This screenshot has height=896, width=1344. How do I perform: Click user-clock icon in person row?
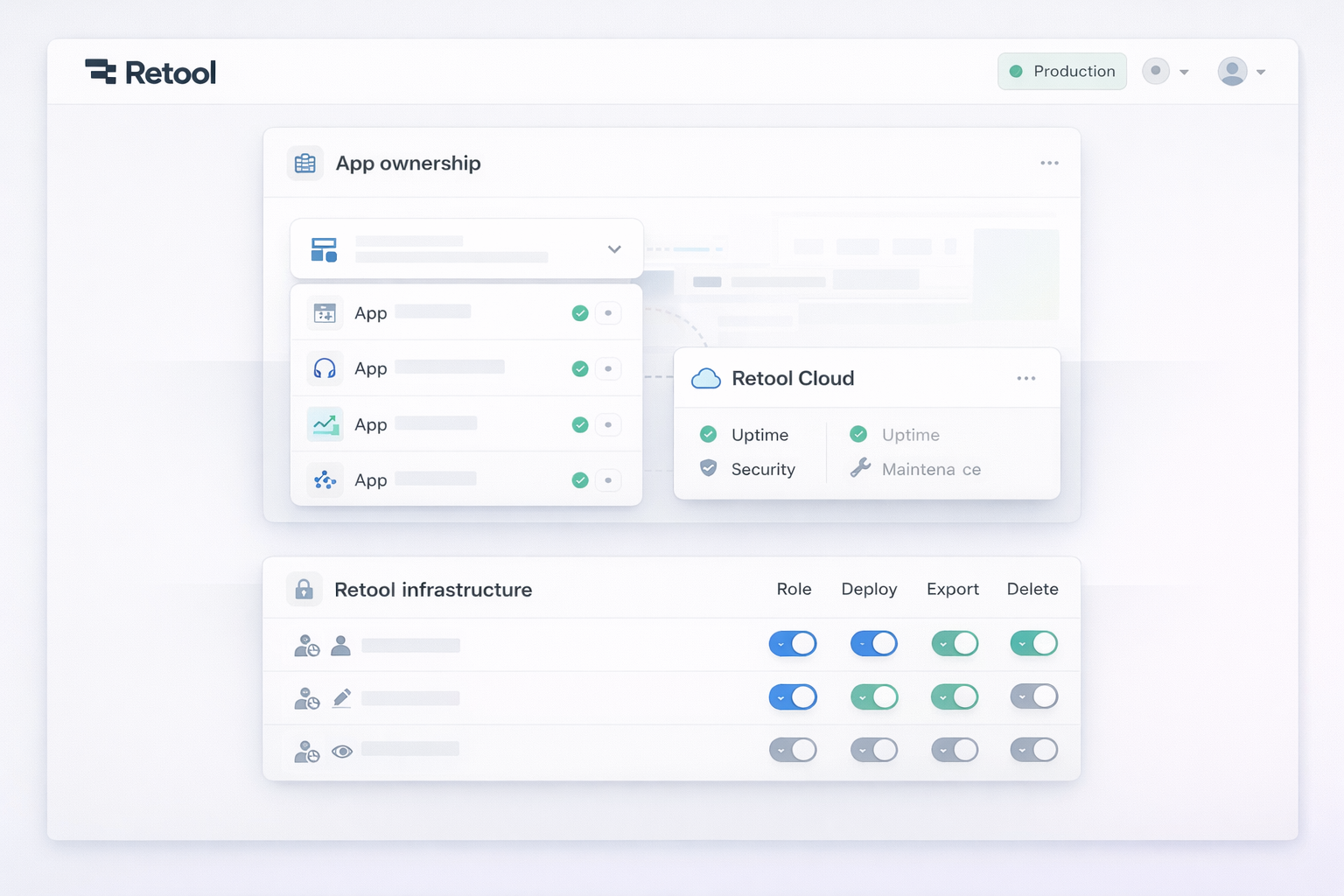coord(306,646)
